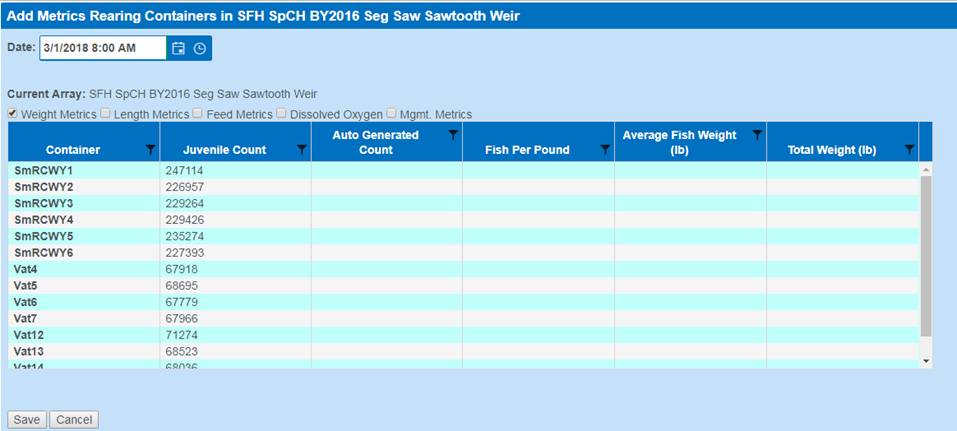Open the calendar date picker icon
The width and height of the screenshot is (957, 431).
pyautogui.click(x=178, y=48)
